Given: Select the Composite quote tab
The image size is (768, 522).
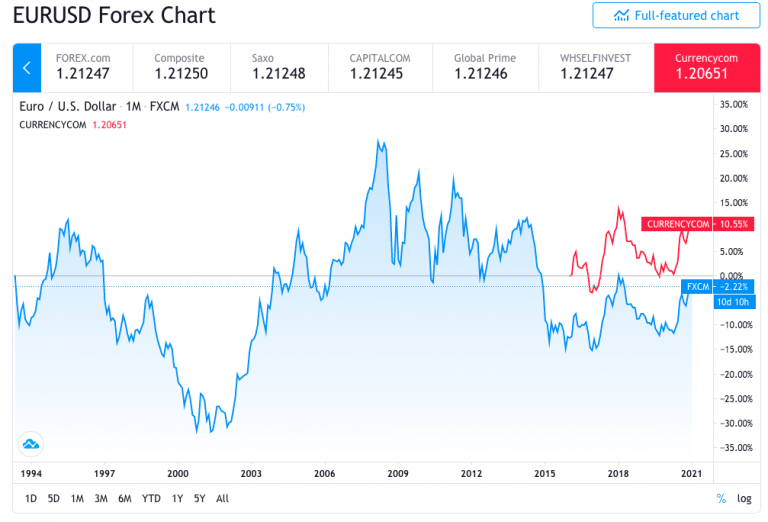Looking at the screenshot, I should [x=182, y=68].
